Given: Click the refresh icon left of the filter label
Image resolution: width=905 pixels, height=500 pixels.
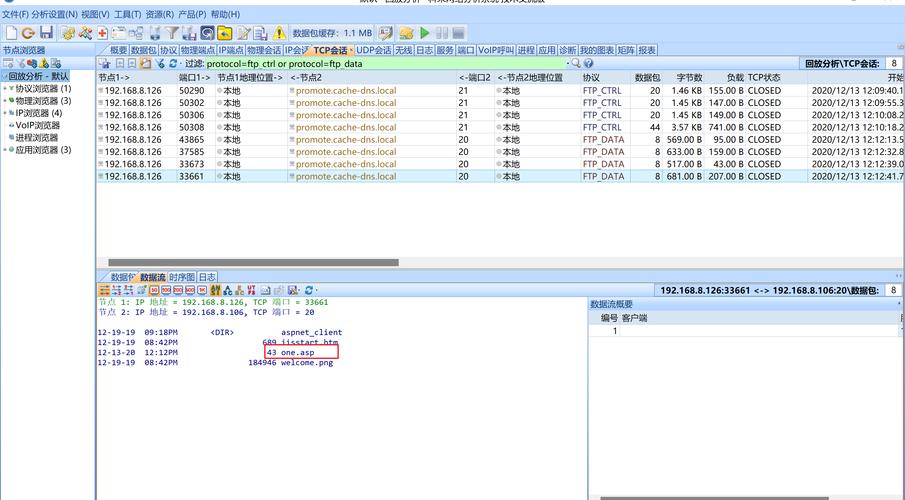Looking at the screenshot, I should 172,64.
